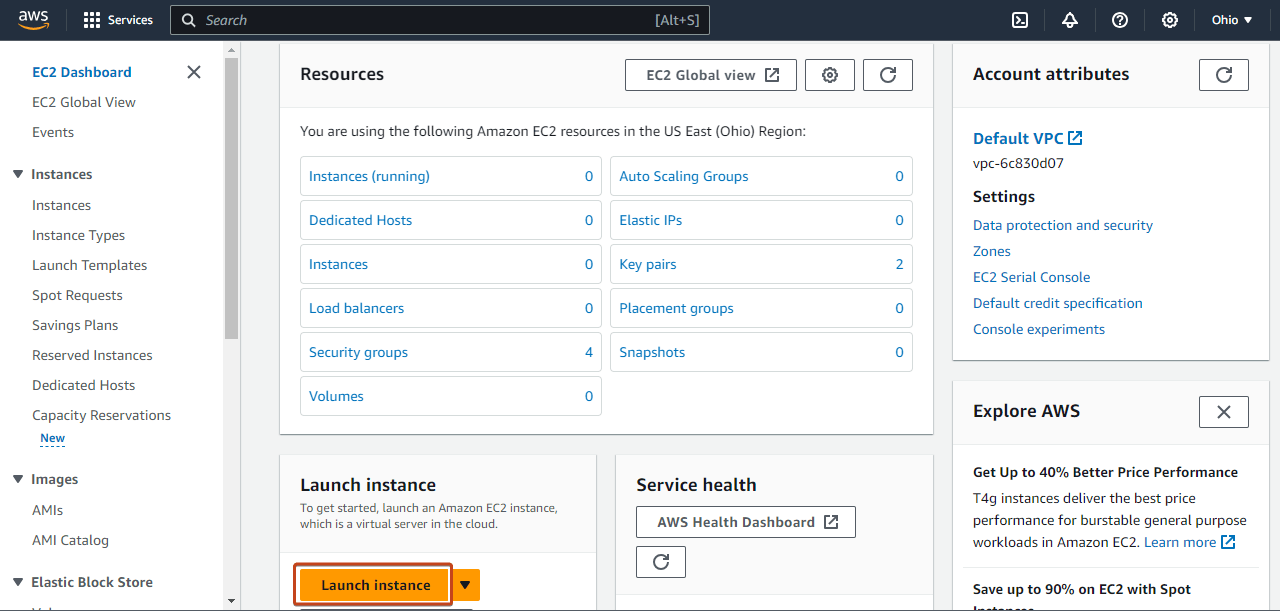Refresh the Account attributes panel
This screenshot has width=1280, height=611.
(1224, 75)
